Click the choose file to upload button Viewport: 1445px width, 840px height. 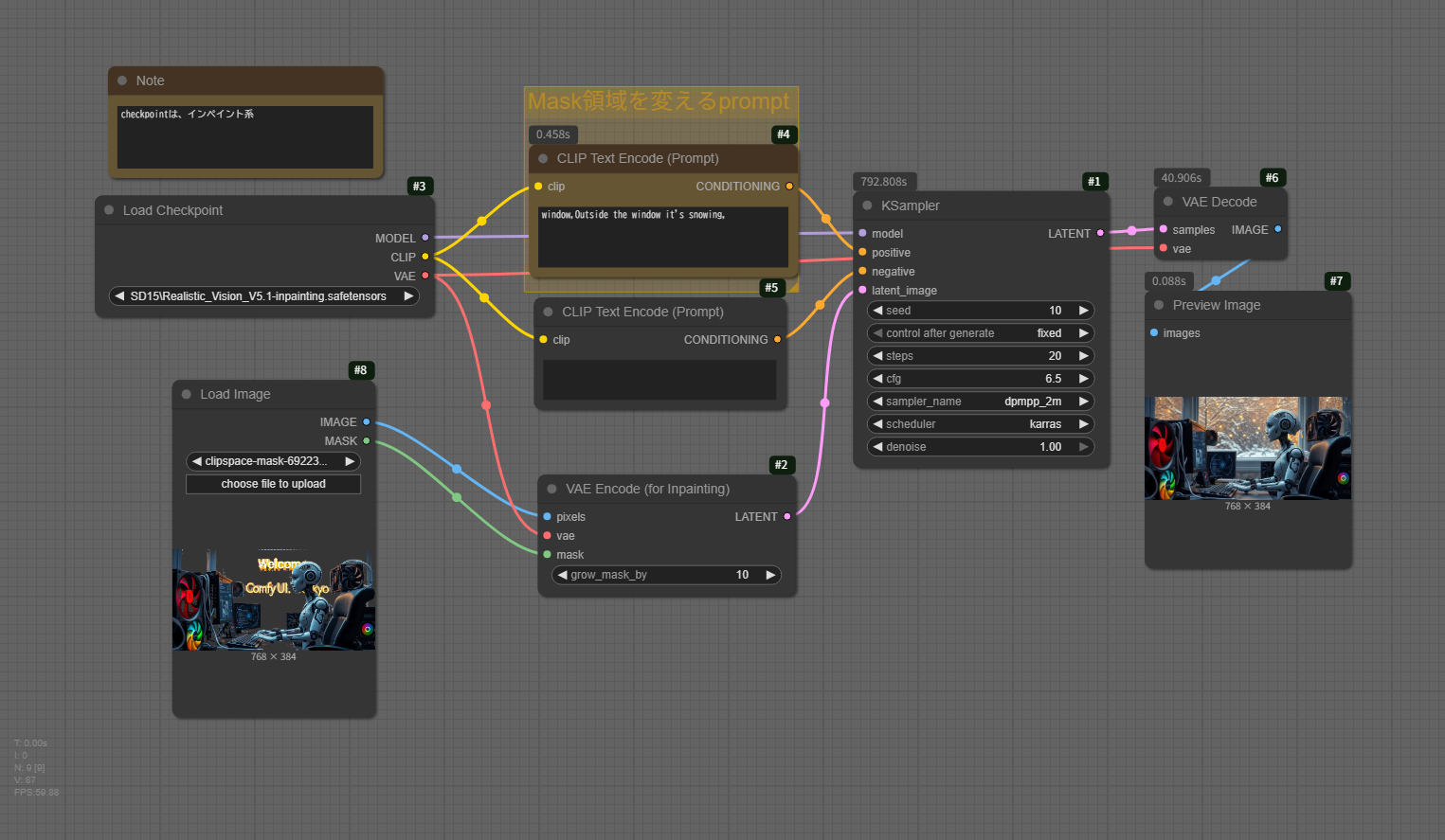point(273,484)
